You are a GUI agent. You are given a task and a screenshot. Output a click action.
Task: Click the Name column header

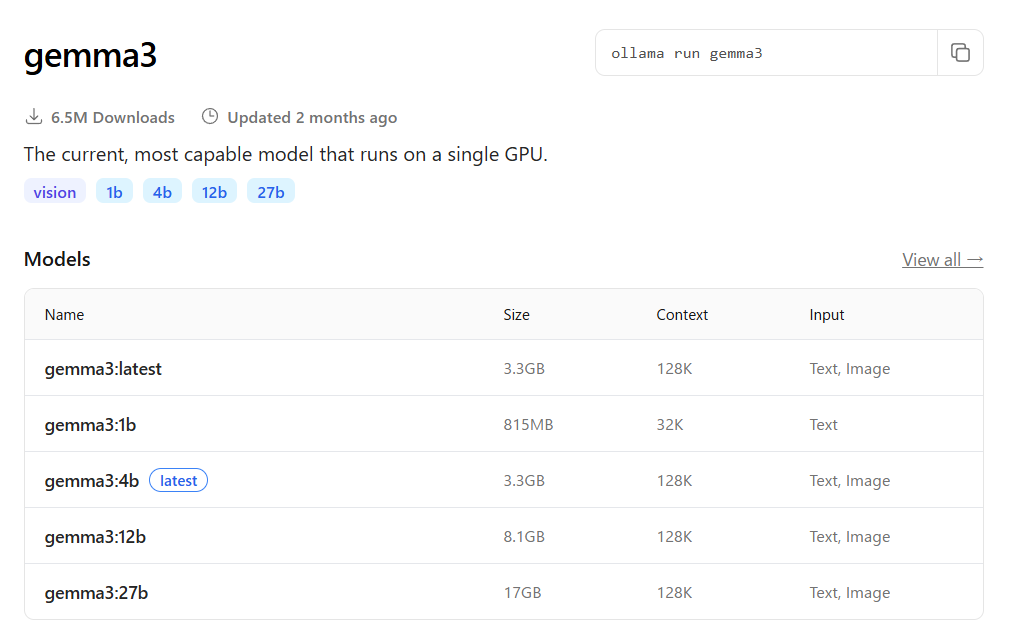point(64,315)
